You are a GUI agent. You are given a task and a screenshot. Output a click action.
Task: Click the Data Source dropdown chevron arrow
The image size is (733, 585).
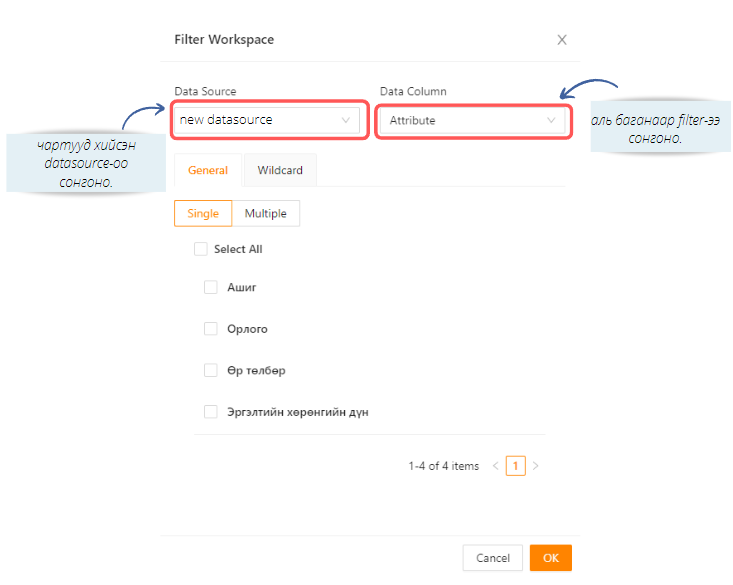click(x=346, y=120)
